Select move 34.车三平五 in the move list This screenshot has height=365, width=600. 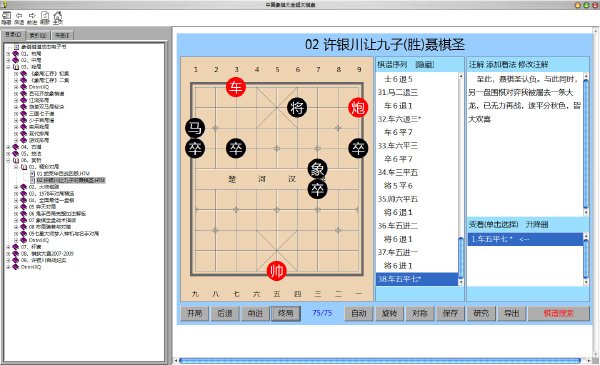(398, 173)
